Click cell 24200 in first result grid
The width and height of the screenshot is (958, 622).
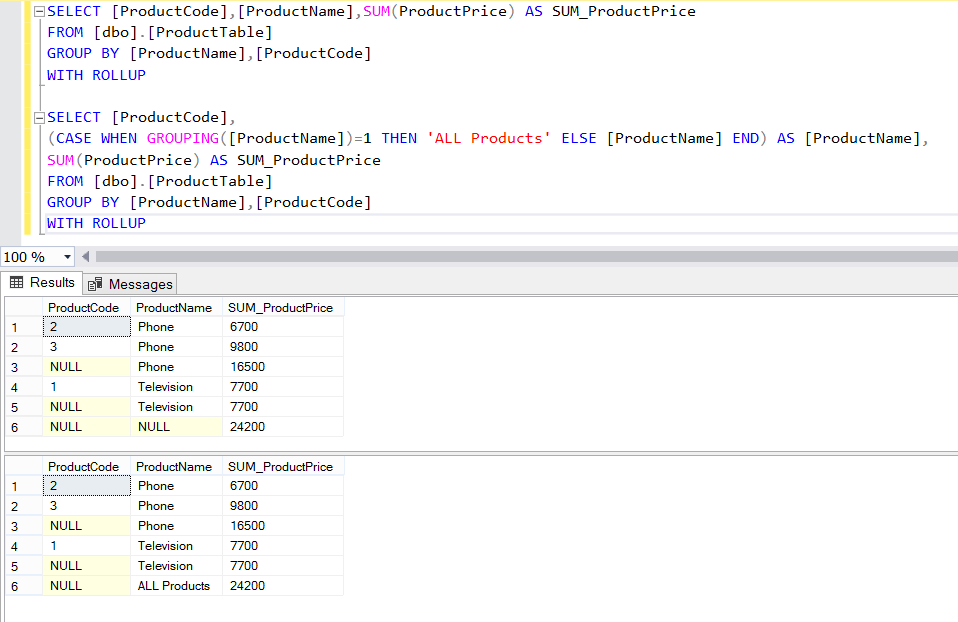[x=282, y=426]
